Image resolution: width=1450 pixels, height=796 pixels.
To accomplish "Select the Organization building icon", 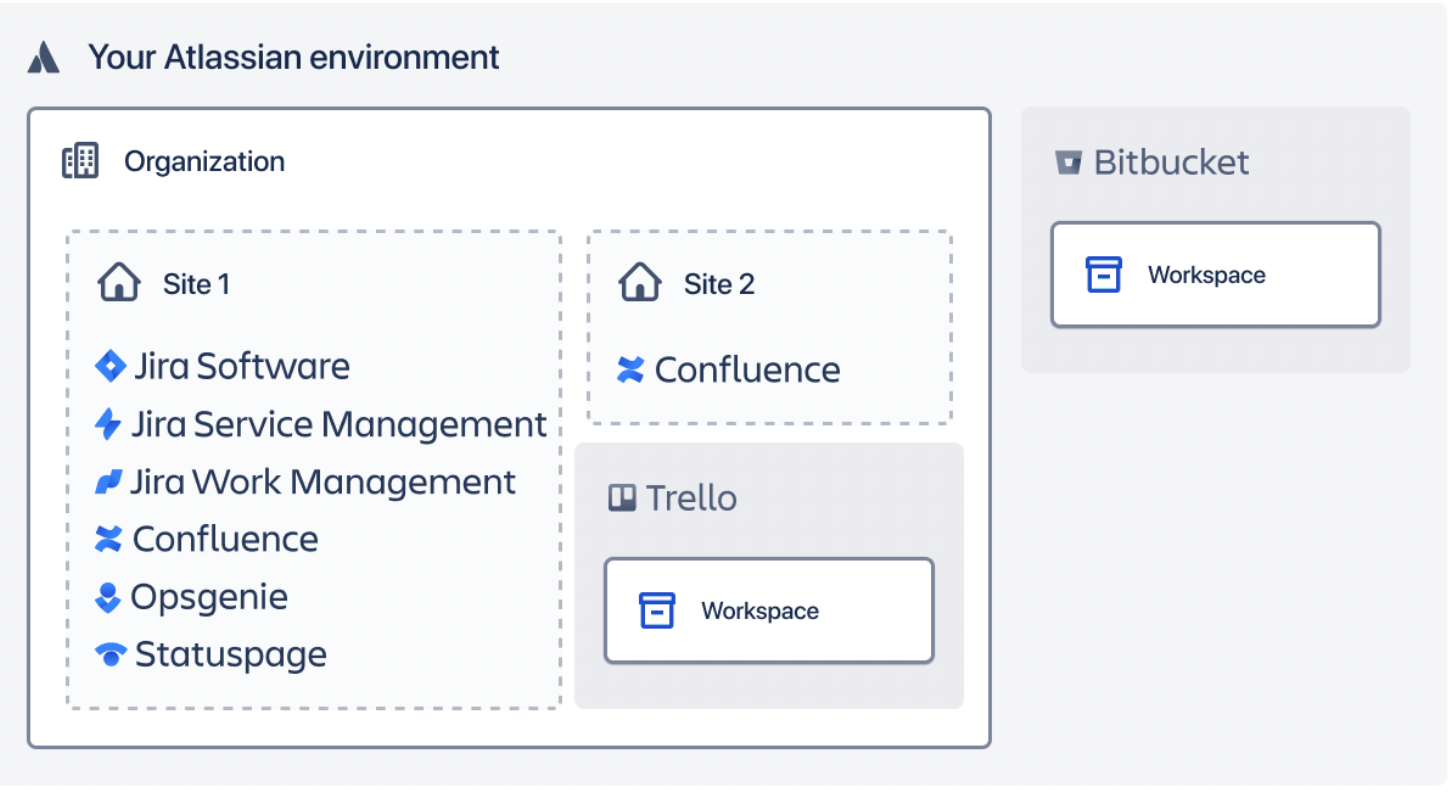I will 80,160.
